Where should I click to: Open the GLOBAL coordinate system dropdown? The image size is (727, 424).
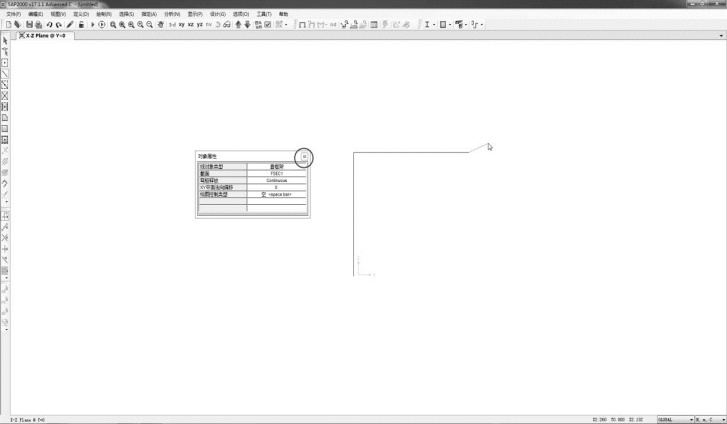point(676,419)
